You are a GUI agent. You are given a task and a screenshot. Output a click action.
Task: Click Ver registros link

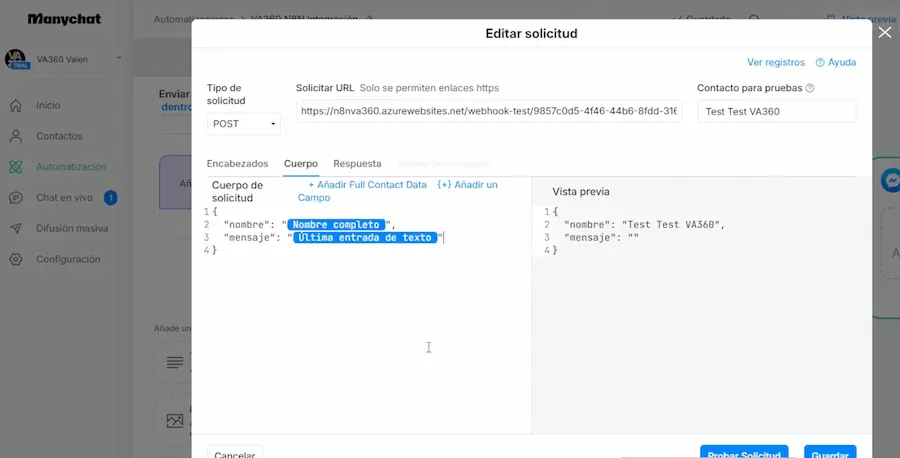click(775, 63)
